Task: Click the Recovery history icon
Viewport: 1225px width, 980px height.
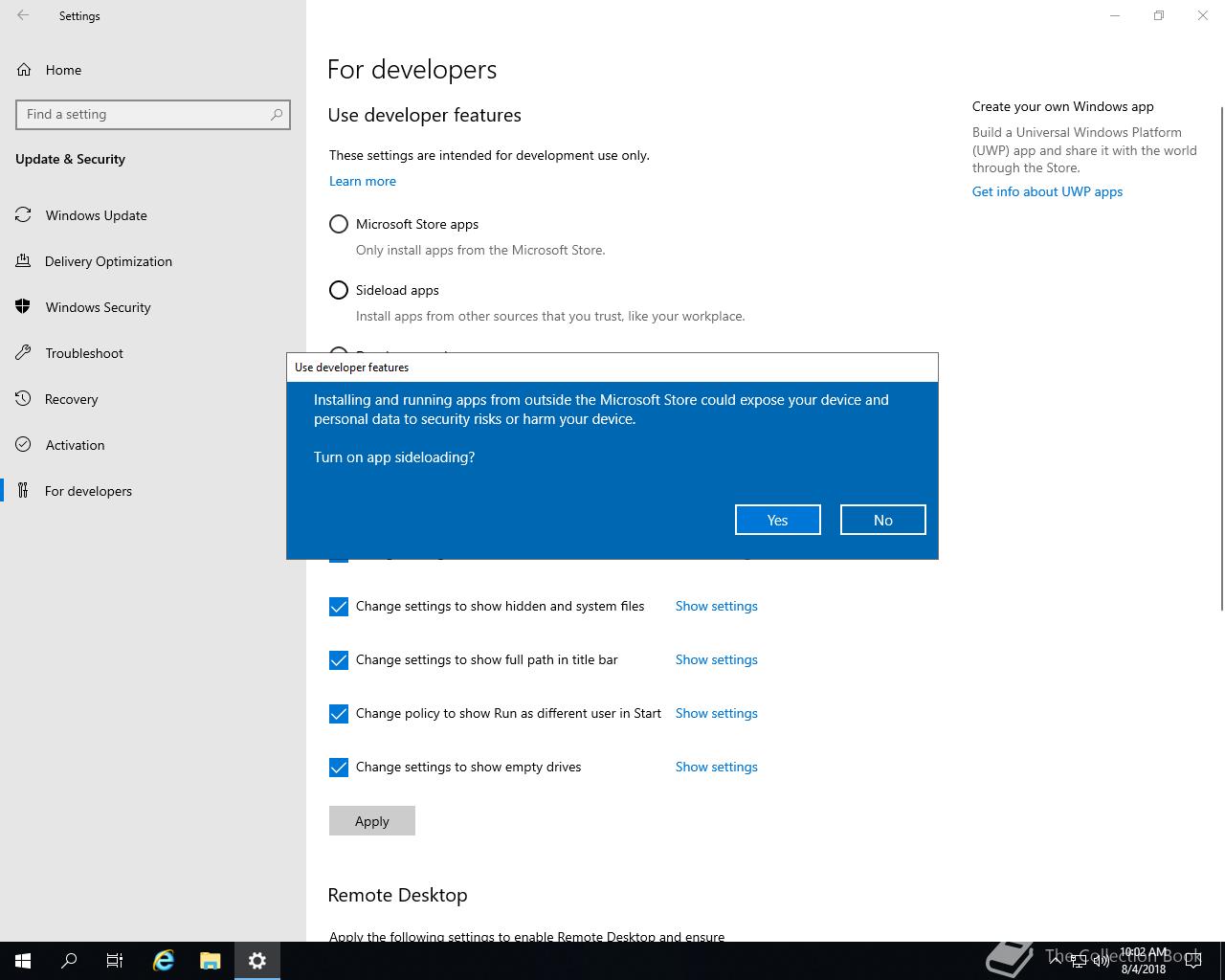Action: pos(24,399)
